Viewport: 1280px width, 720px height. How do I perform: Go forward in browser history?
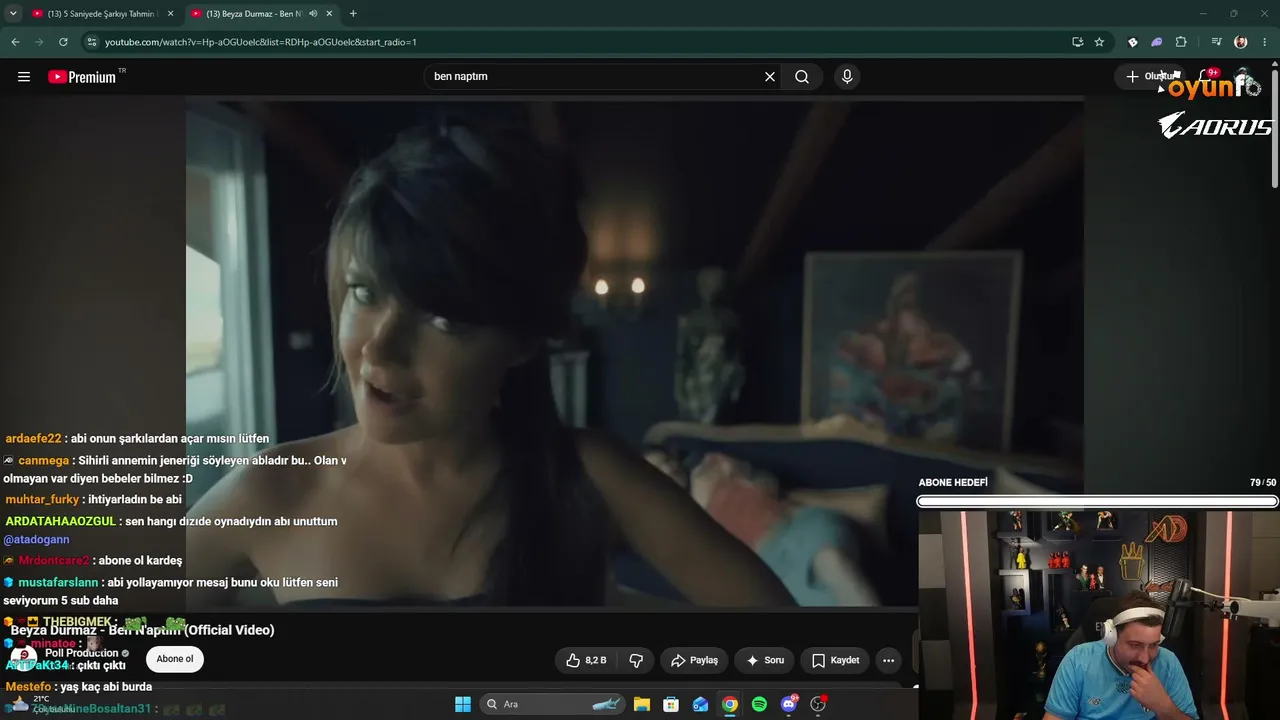point(39,42)
